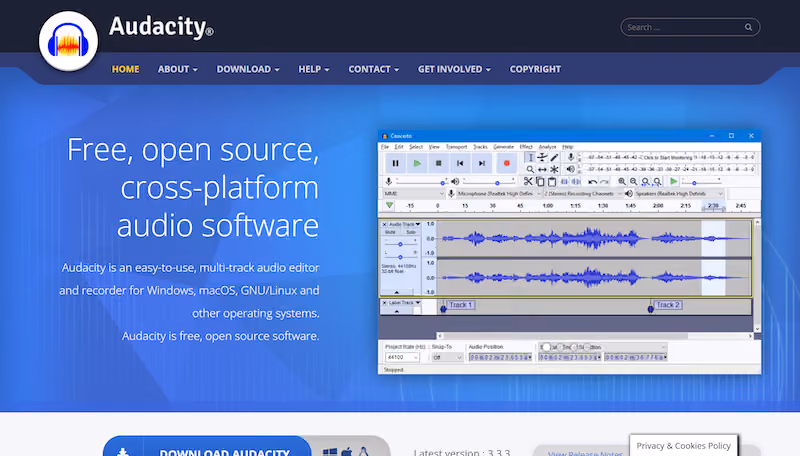
Task: Open the CONTACT dropdown menu
Action: [373, 69]
